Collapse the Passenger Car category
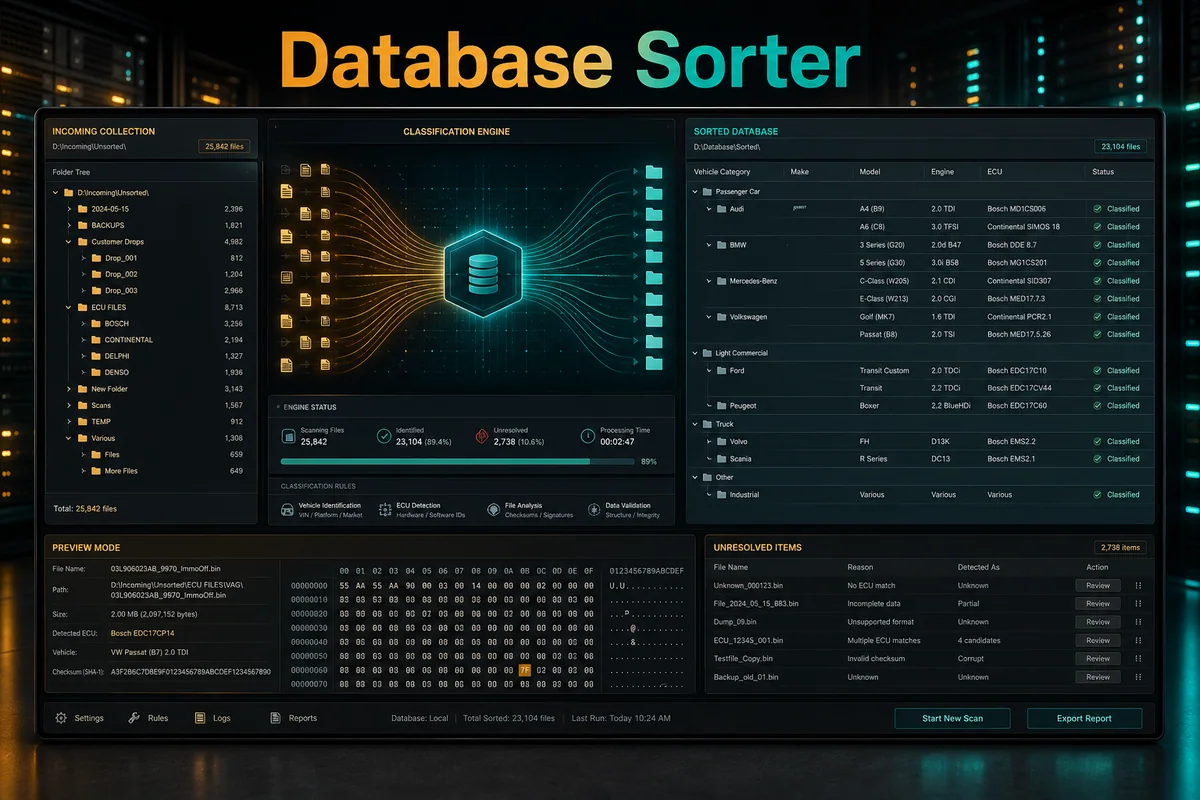Viewport: 1200px width, 800px height. pos(695,191)
